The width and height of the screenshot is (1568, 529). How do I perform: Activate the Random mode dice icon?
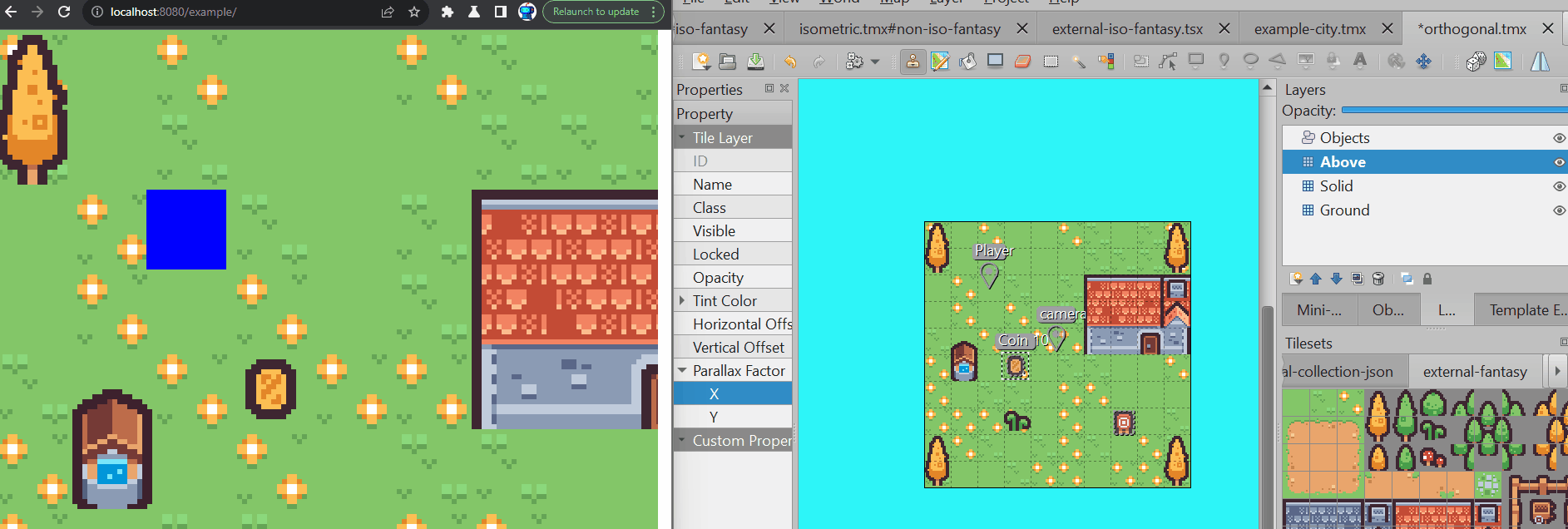pos(1476,62)
